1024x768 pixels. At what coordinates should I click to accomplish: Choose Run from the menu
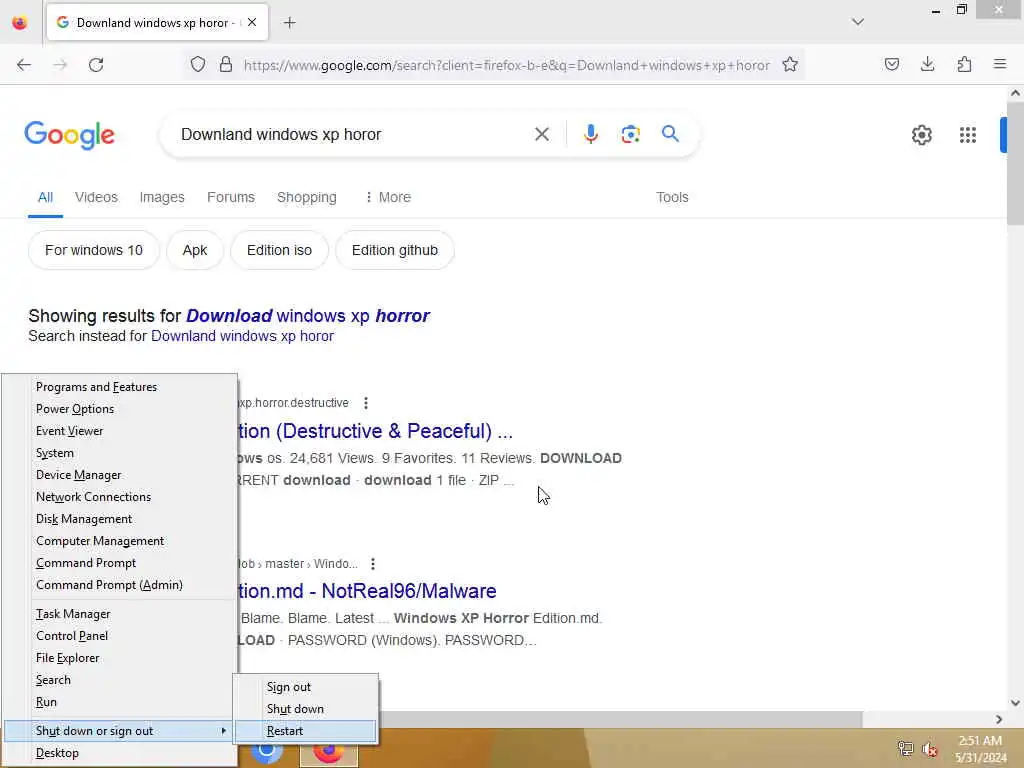(x=120, y=702)
